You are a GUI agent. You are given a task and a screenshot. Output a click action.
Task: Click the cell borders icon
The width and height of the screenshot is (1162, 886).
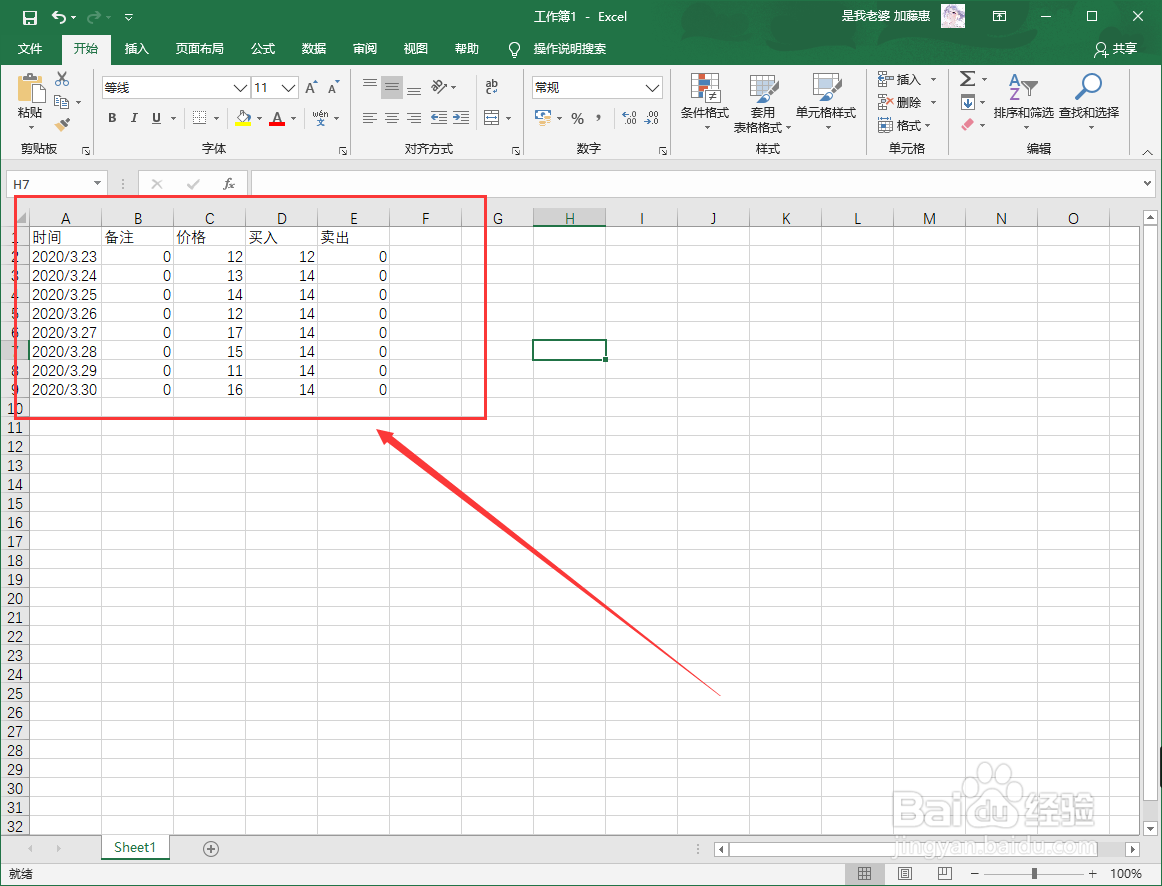pyautogui.click(x=199, y=118)
